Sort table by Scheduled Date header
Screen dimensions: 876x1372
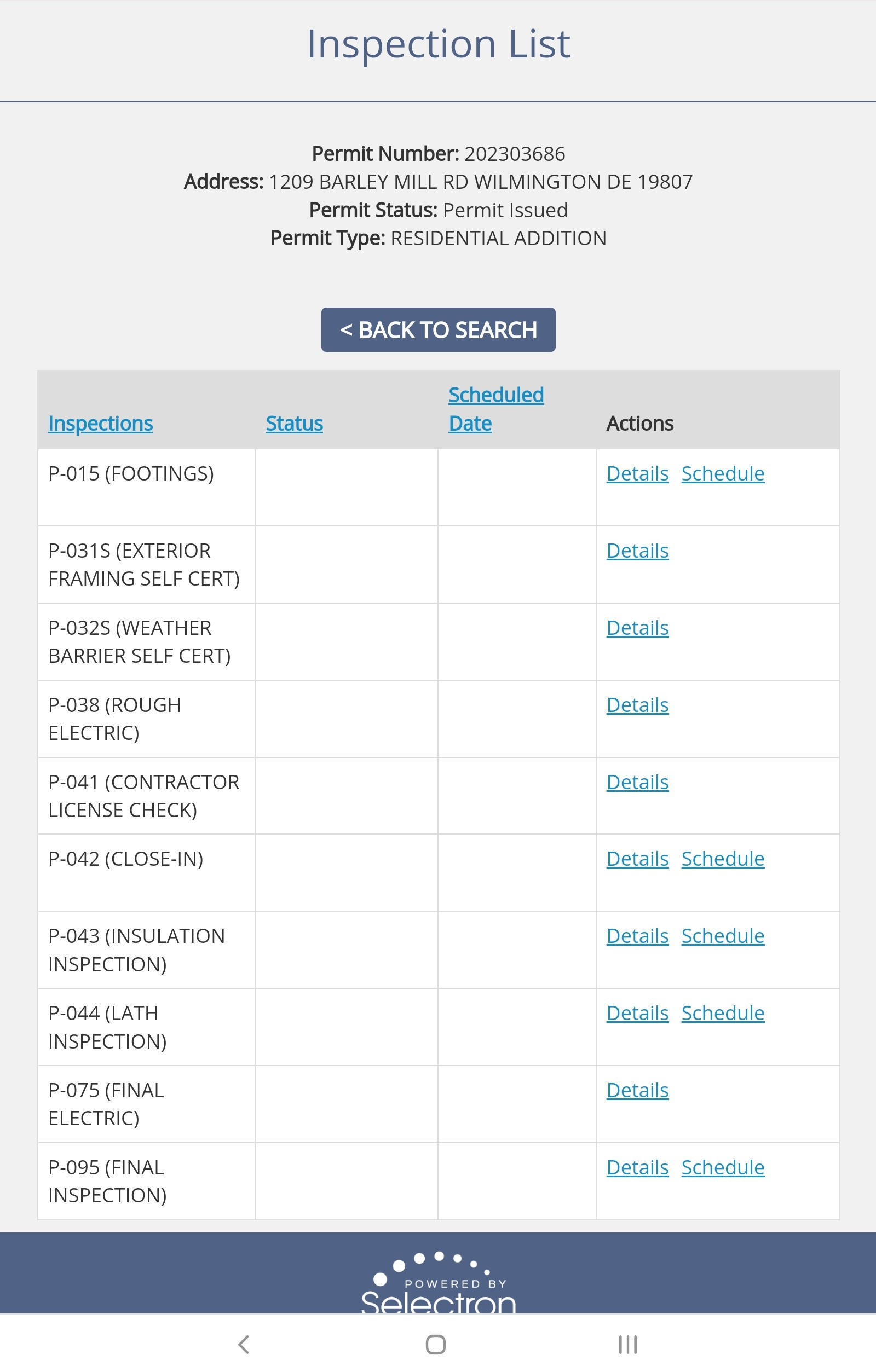click(x=496, y=409)
